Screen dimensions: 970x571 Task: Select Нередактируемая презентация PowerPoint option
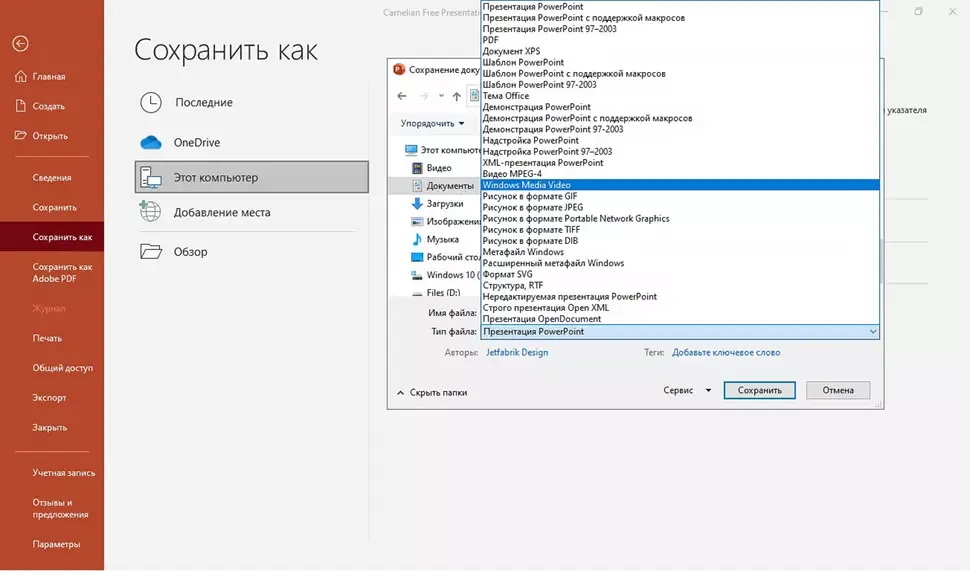(680, 296)
